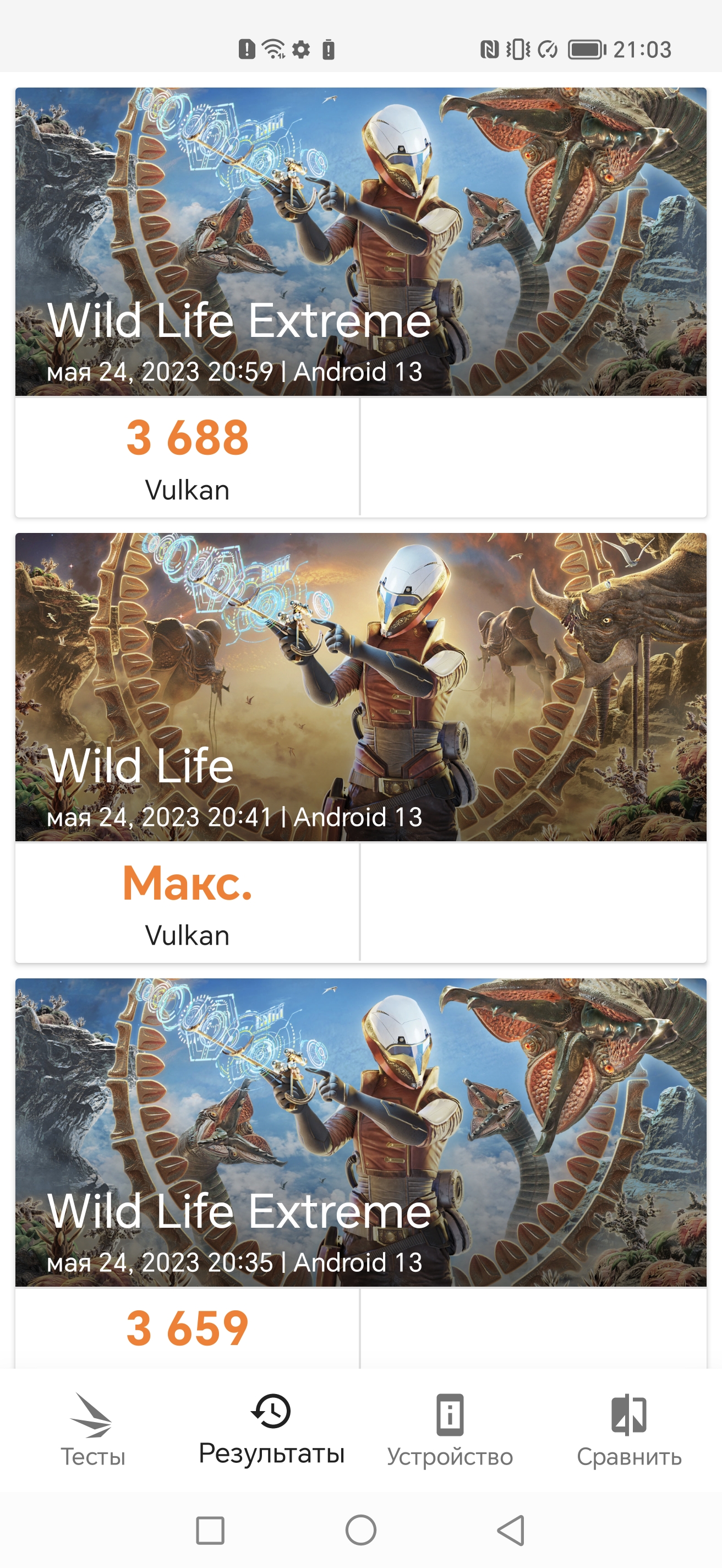The height and width of the screenshot is (1568, 722).
Task: Open the Wild Life Extreme 20:59 result
Action: click(360, 242)
